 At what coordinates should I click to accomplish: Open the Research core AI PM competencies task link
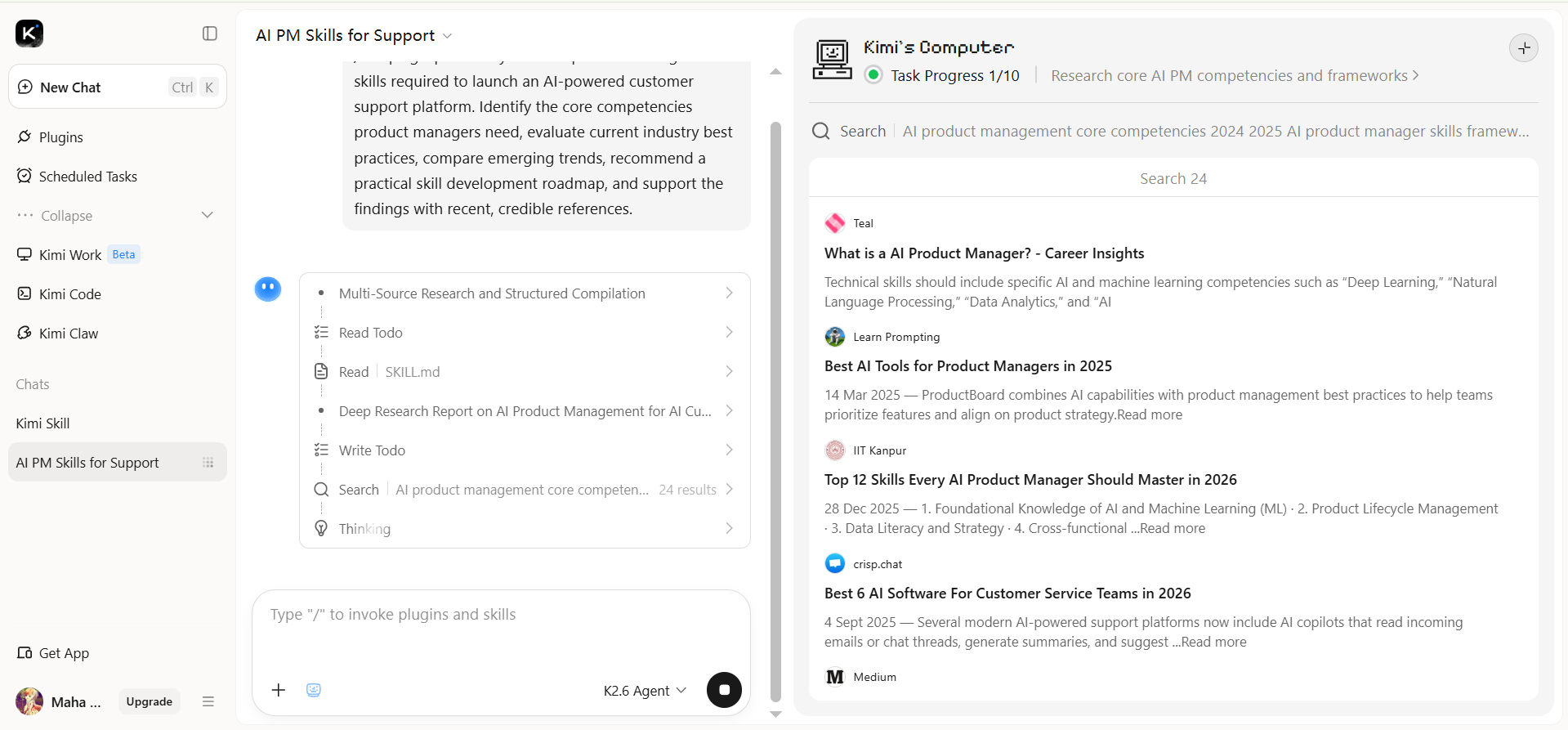coord(1235,76)
